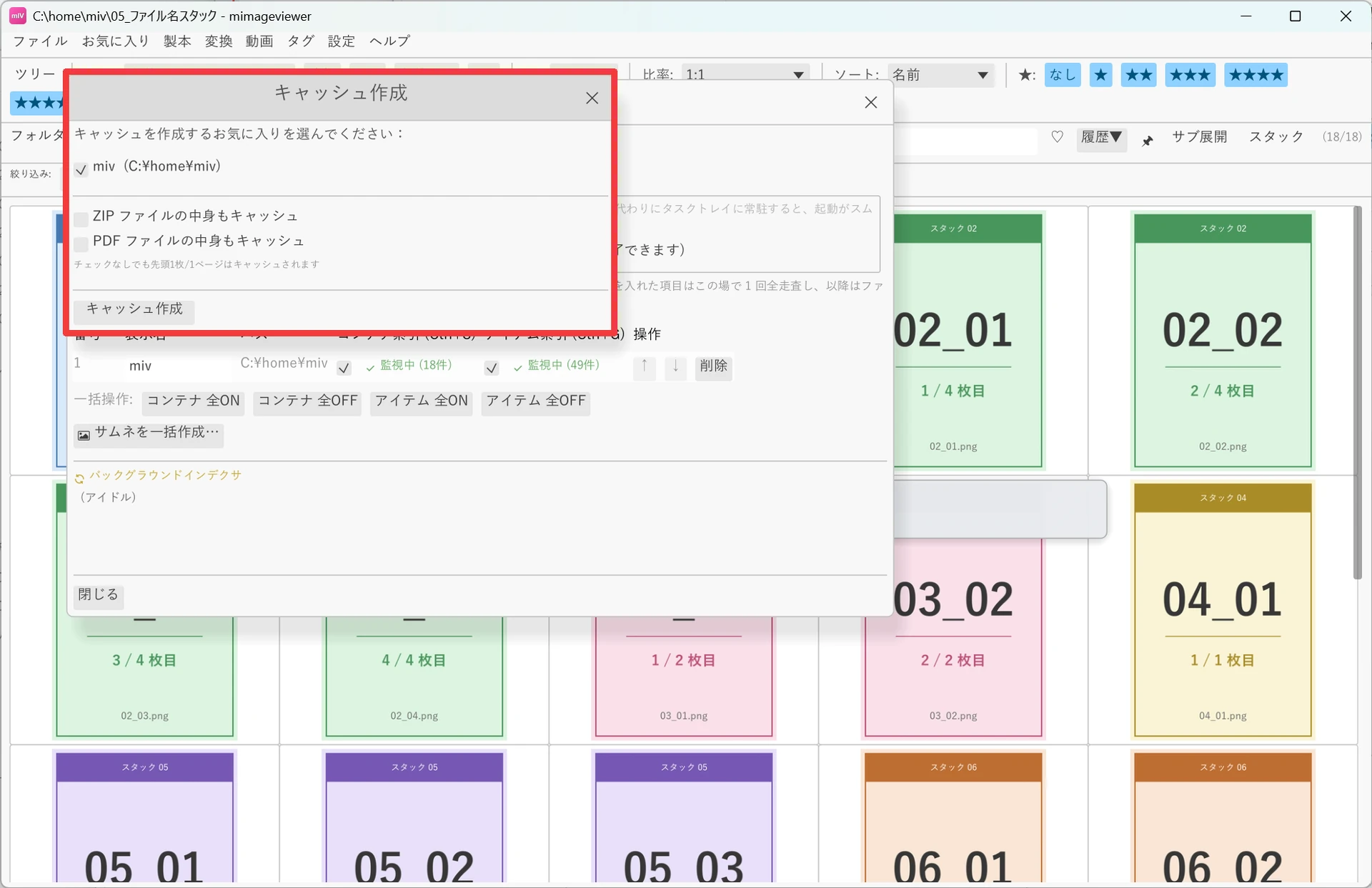The width and height of the screenshot is (1372, 888).
Task: Open thumbnail 03_01.png
Action: (684, 677)
